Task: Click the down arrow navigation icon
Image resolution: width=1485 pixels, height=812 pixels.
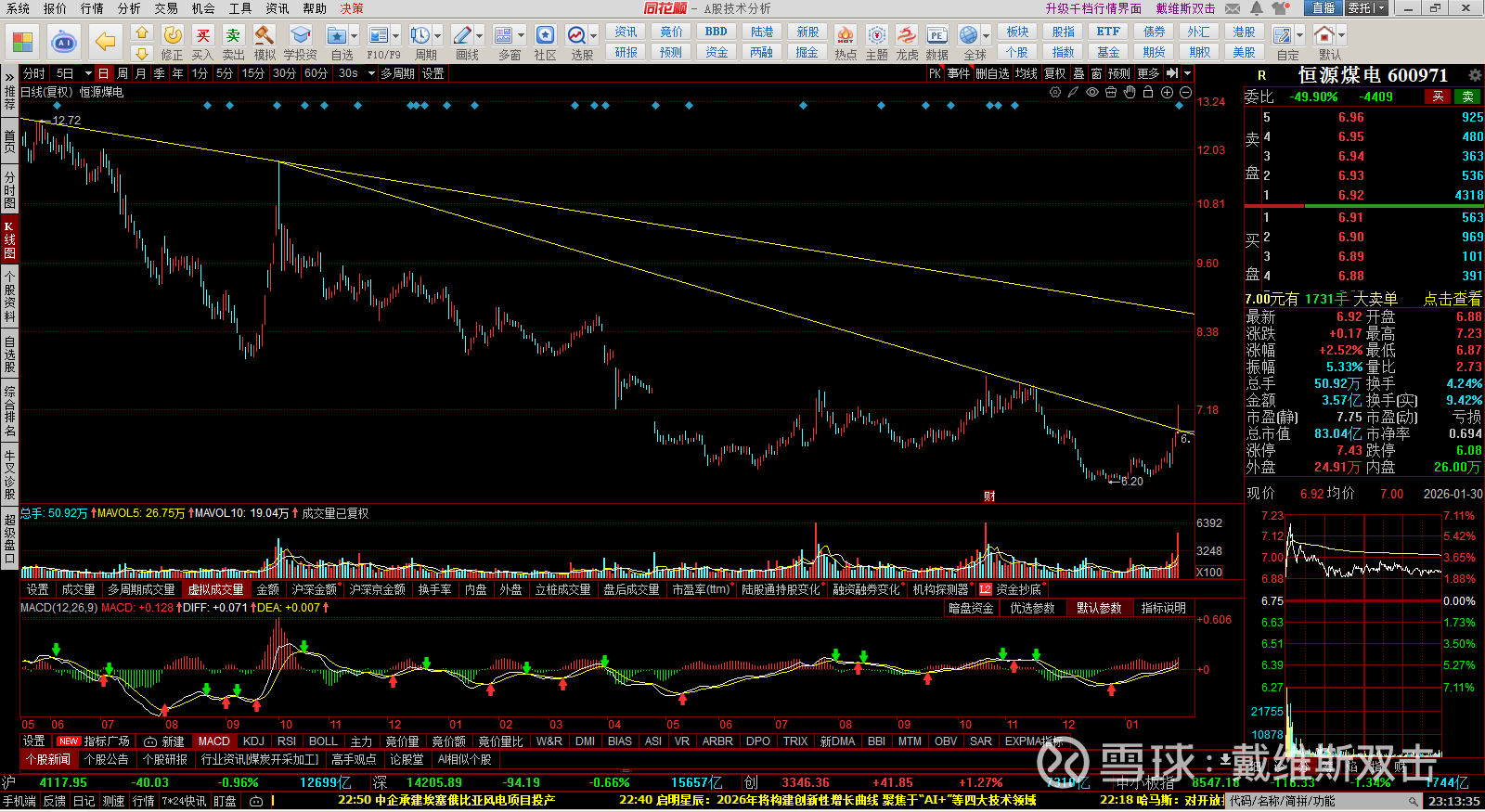Action: coord(142,54)
